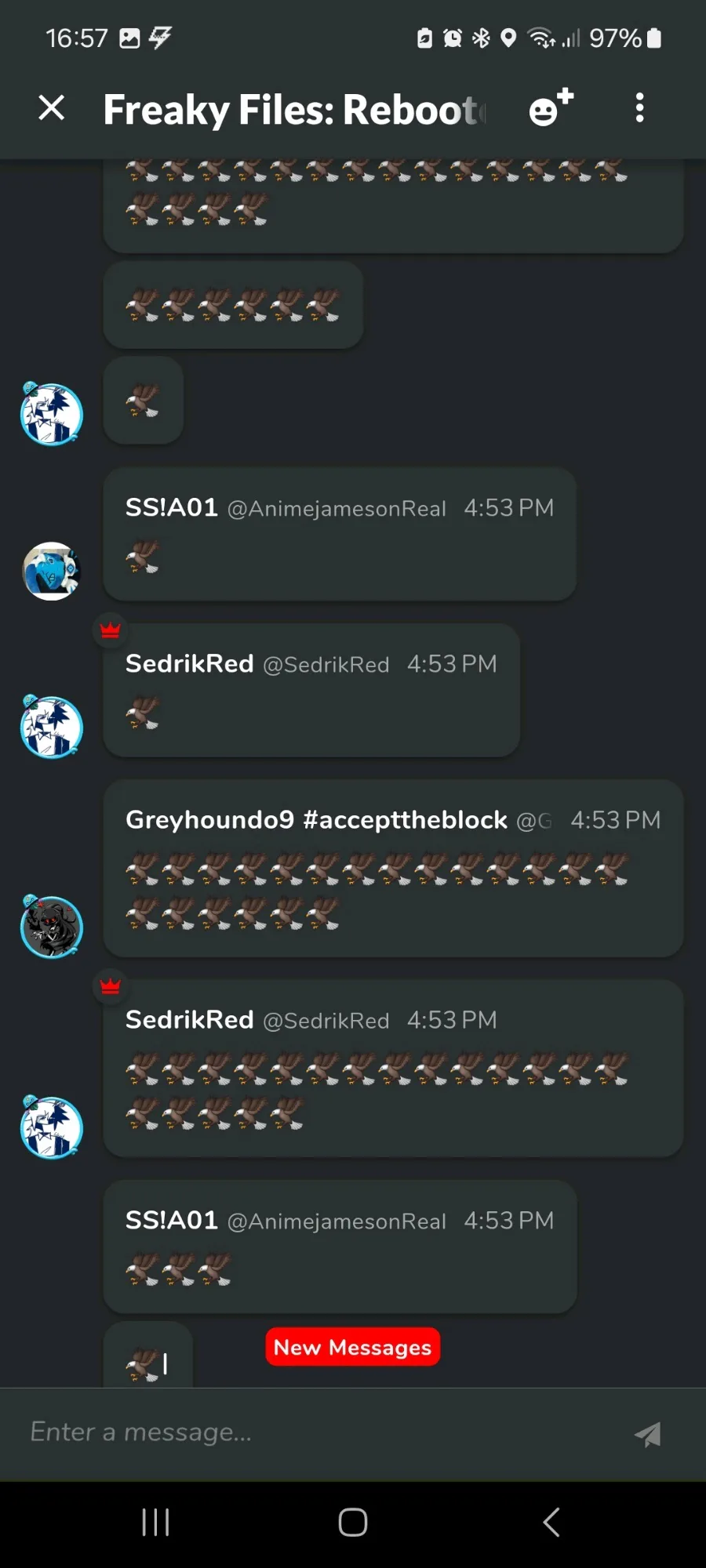Tap the paper plane send icon
The image size is (706, 1568).
click(x=648, y=1433)
